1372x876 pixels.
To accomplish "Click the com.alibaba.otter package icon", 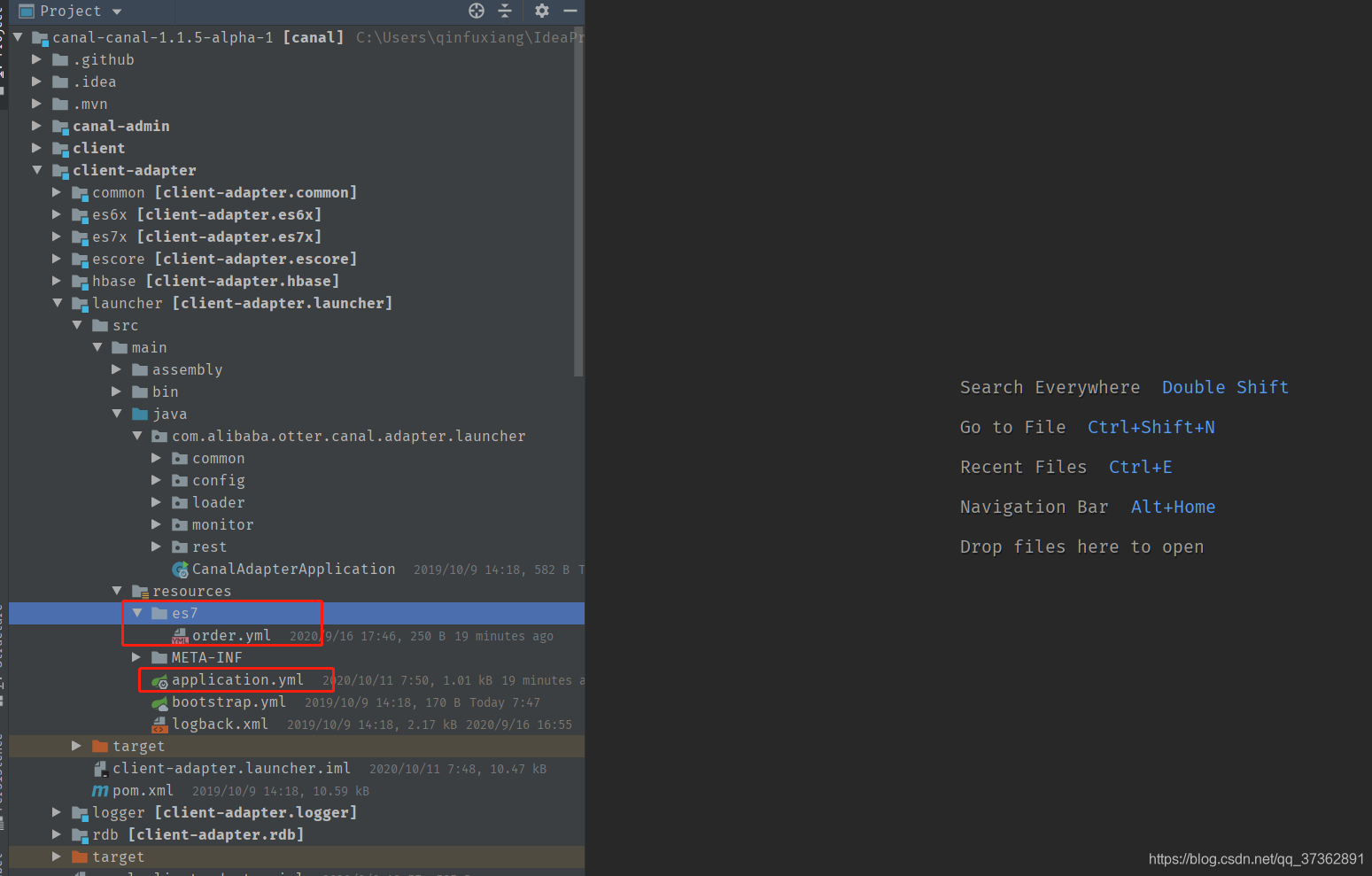I will point(159,437).
